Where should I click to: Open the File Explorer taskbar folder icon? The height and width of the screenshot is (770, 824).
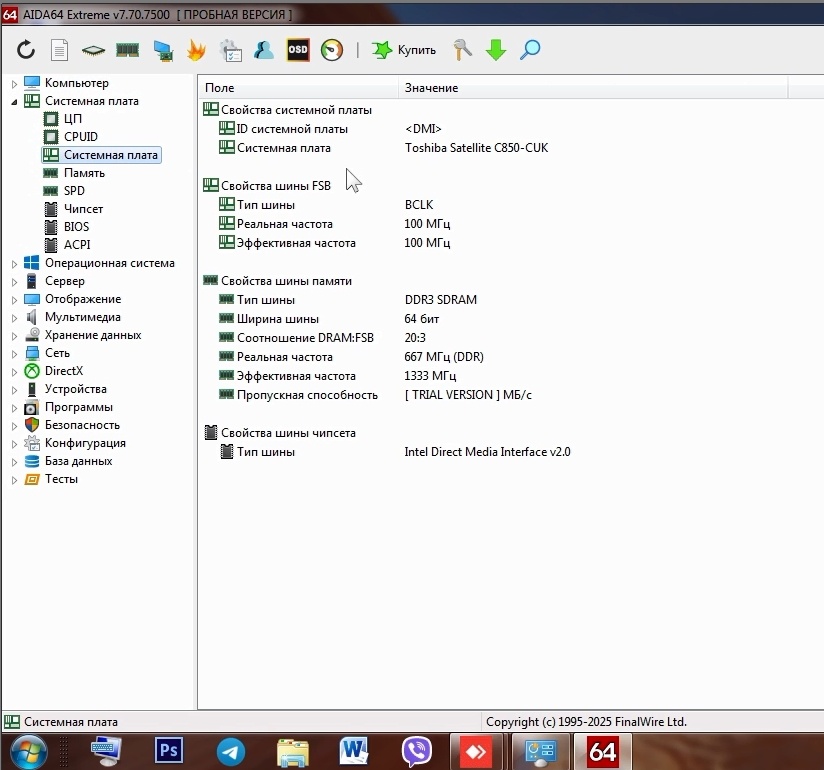(293, 752)
